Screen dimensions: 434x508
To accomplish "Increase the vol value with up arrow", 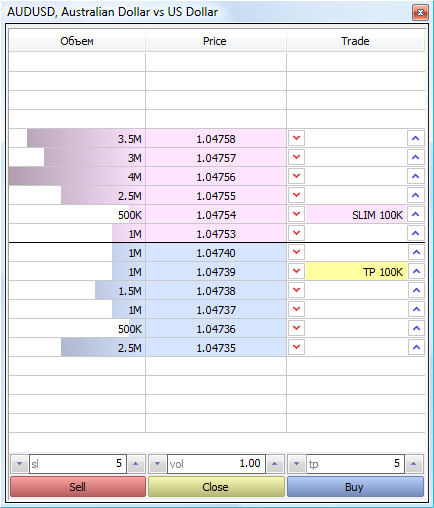I will pyautogui.click(x=275, y=464).
